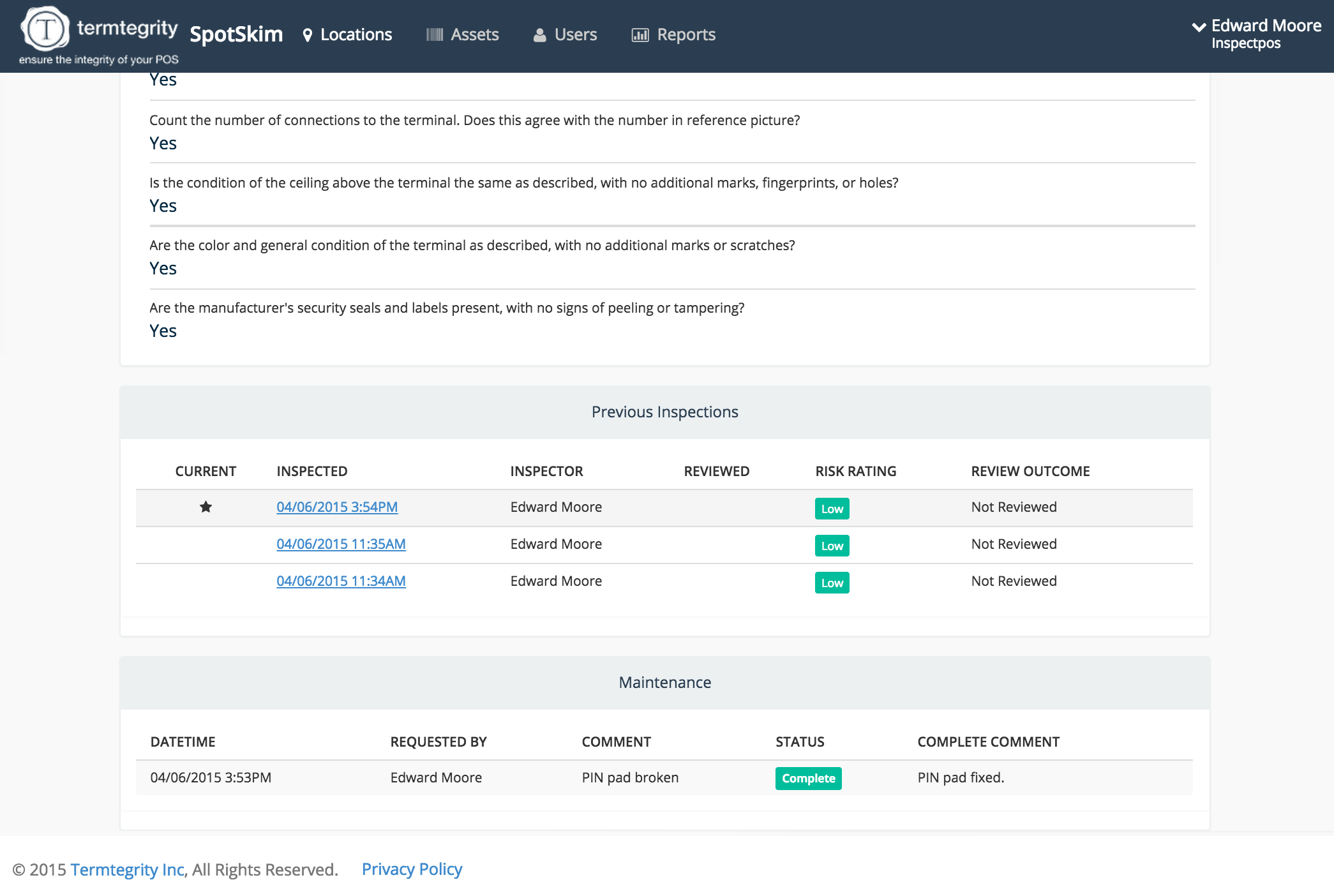Click Not Reviewed in 3:54PM row
This screenshot has height=896, width=1334.
[x=1014, y=507]
